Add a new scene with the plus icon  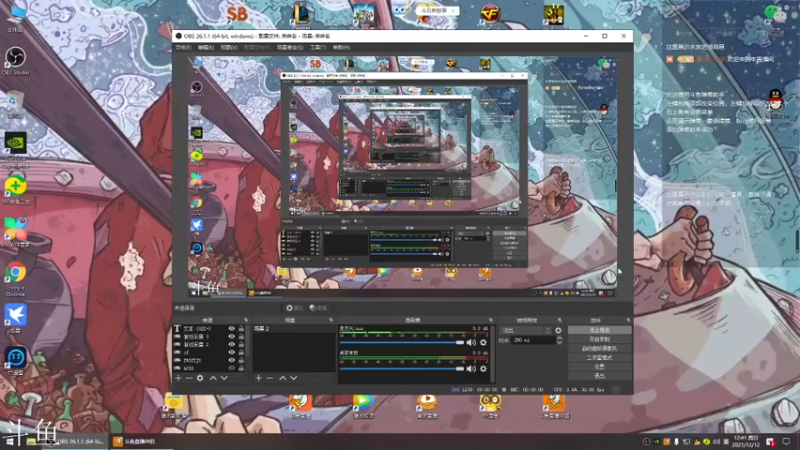pyautogui.click(x=259, y=378)
